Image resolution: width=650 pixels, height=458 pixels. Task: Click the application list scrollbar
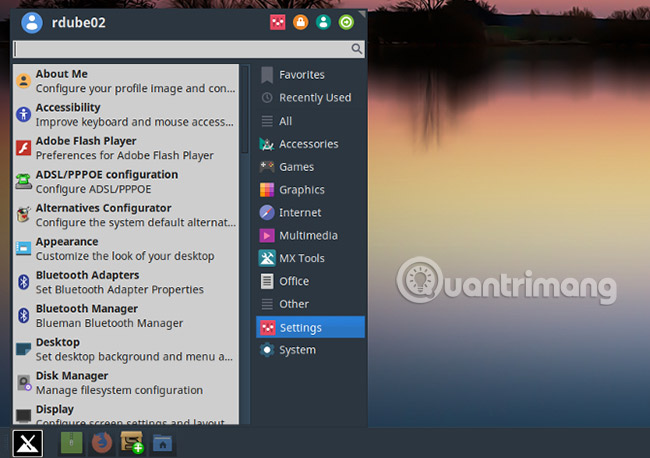coord(245,110)
